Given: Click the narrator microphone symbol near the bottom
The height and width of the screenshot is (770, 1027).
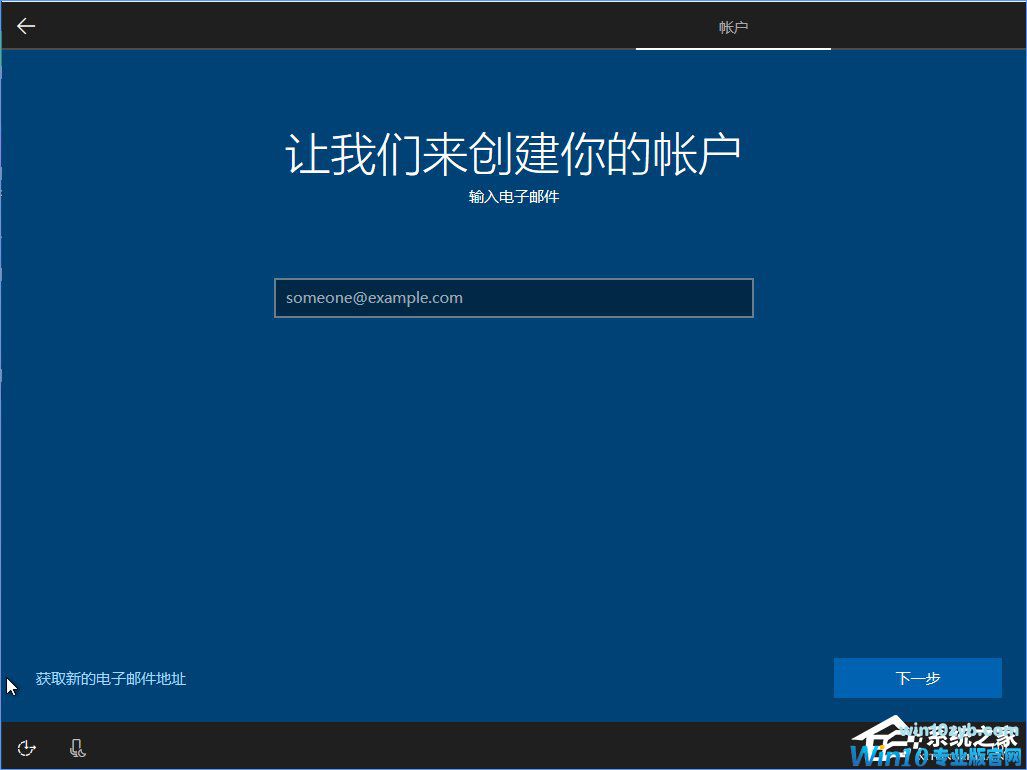Looking at the screenshot, I should [77, 747].
